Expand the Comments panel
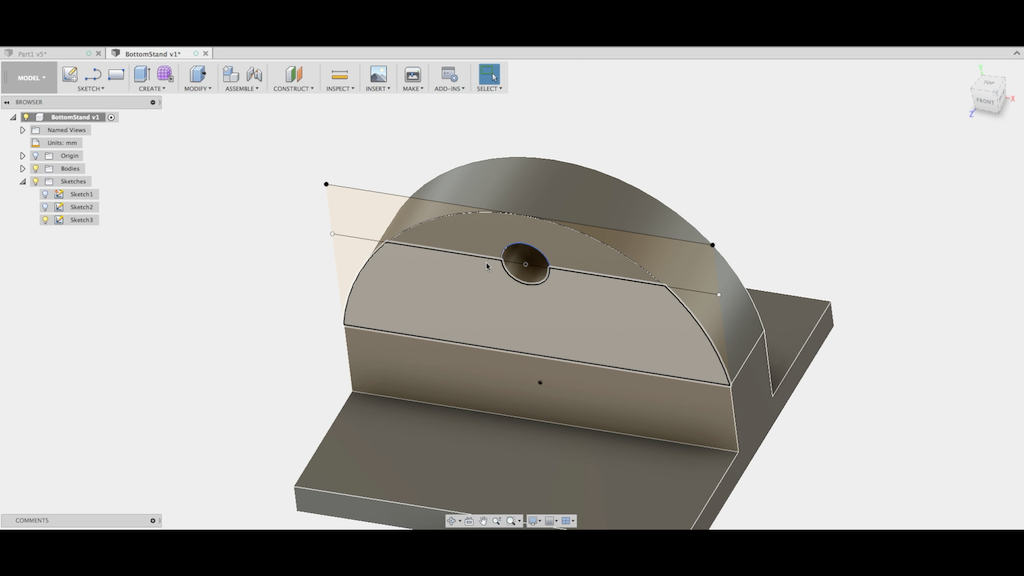This screenshot has width=1024, height=576. (153, 521)
